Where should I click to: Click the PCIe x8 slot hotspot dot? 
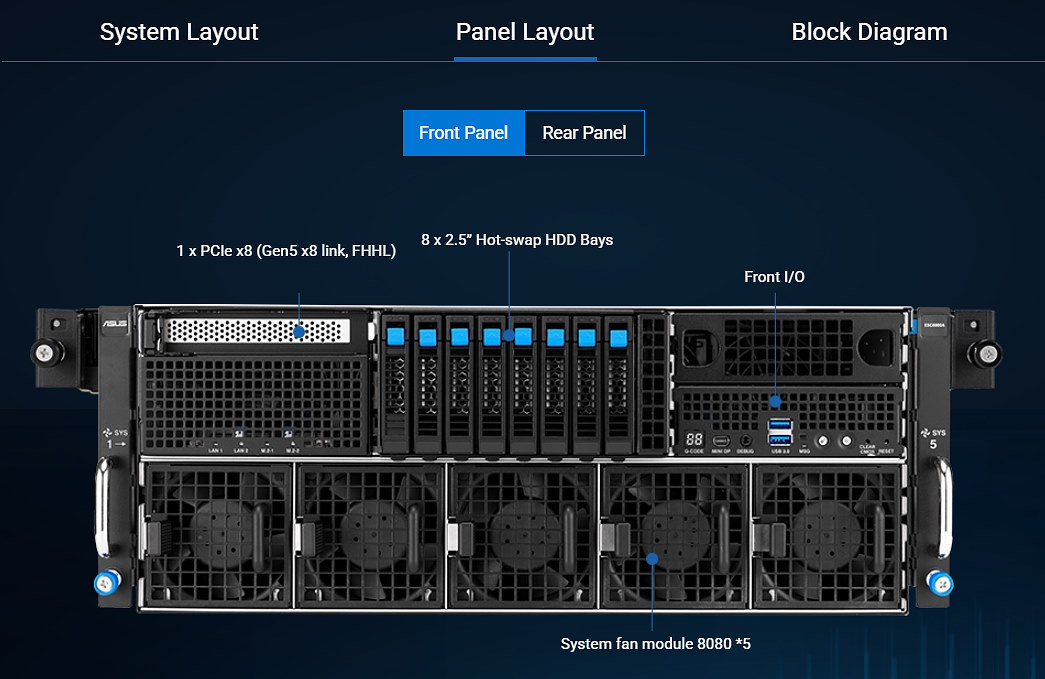coord(300,331)
